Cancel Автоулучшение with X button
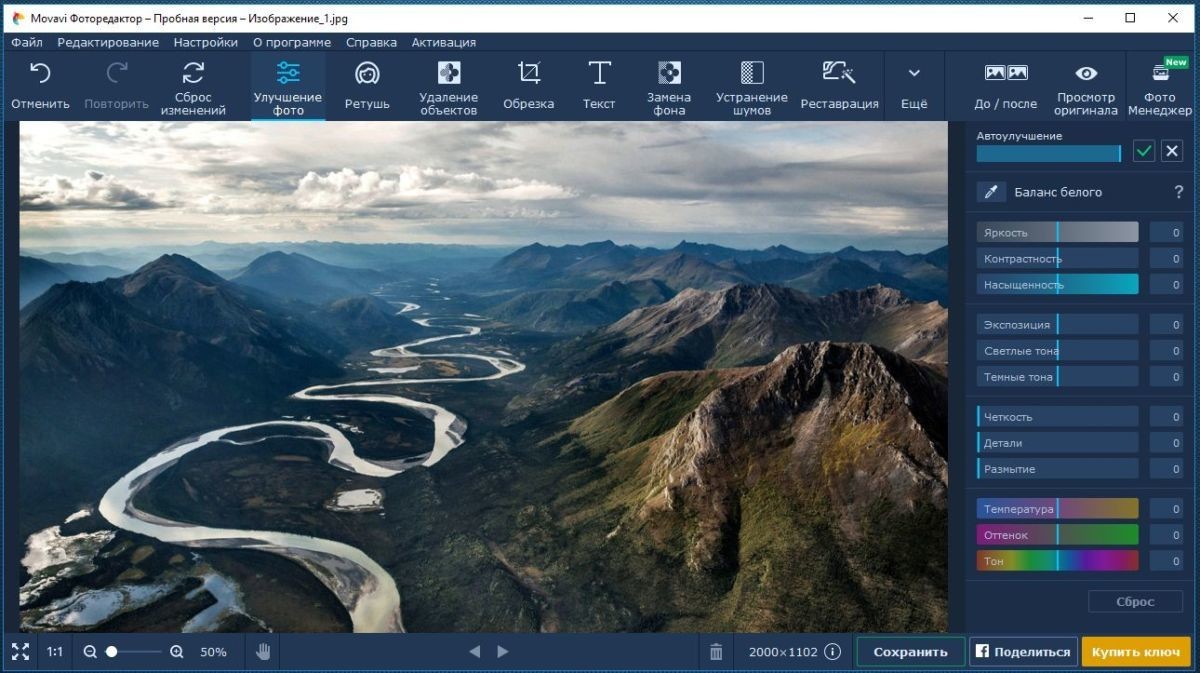 [1172, 151]
